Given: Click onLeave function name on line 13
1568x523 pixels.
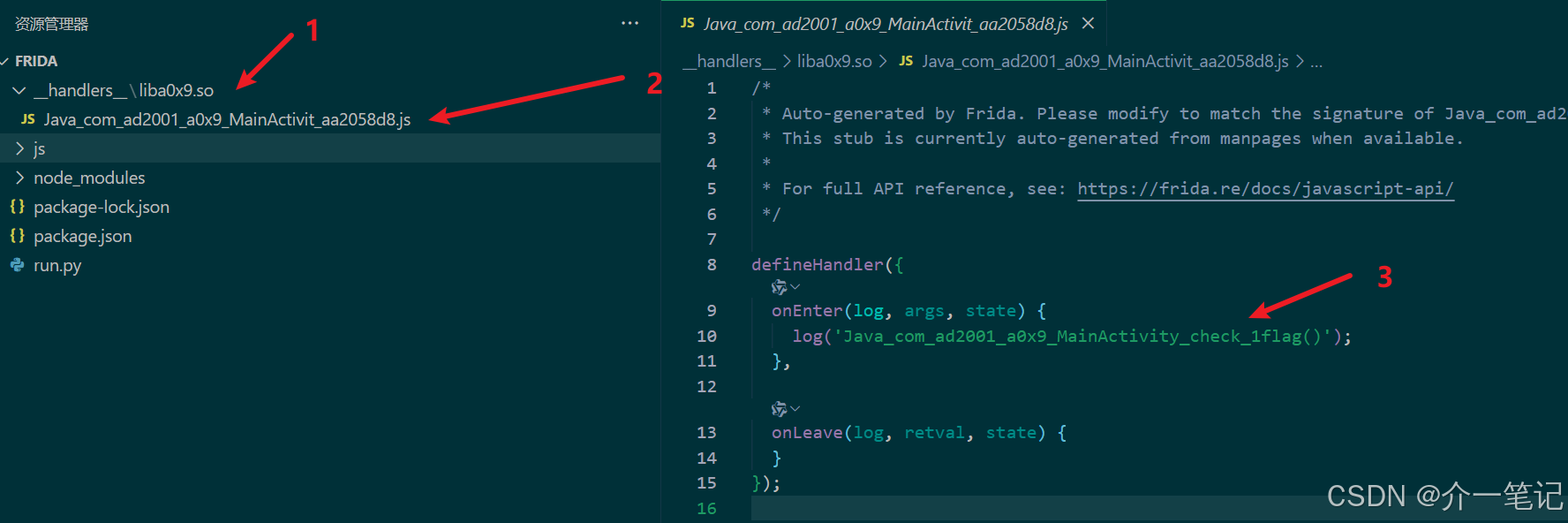Looking at the screenshot, I should tap(807, 433).
